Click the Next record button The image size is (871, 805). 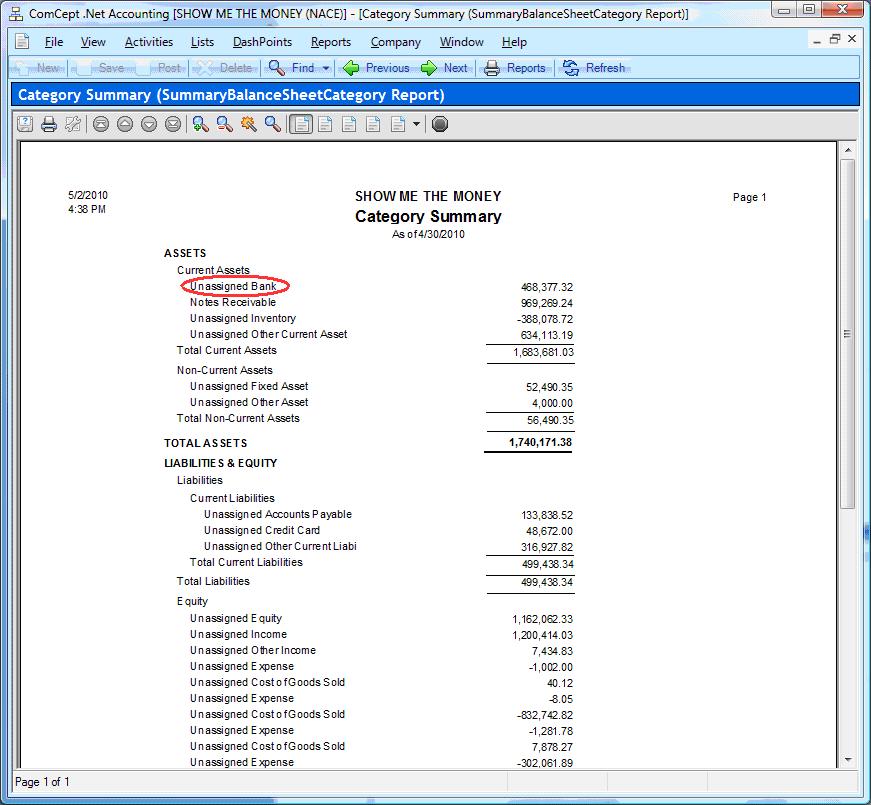(444, 68)
